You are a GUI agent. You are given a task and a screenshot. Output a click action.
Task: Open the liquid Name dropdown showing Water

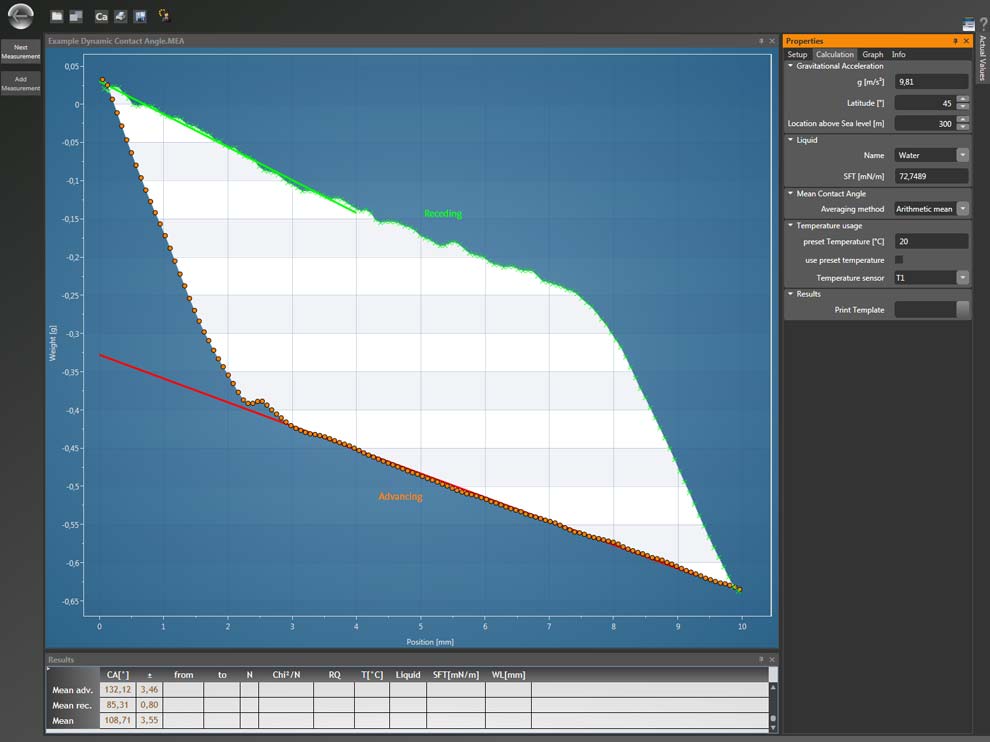962,154
